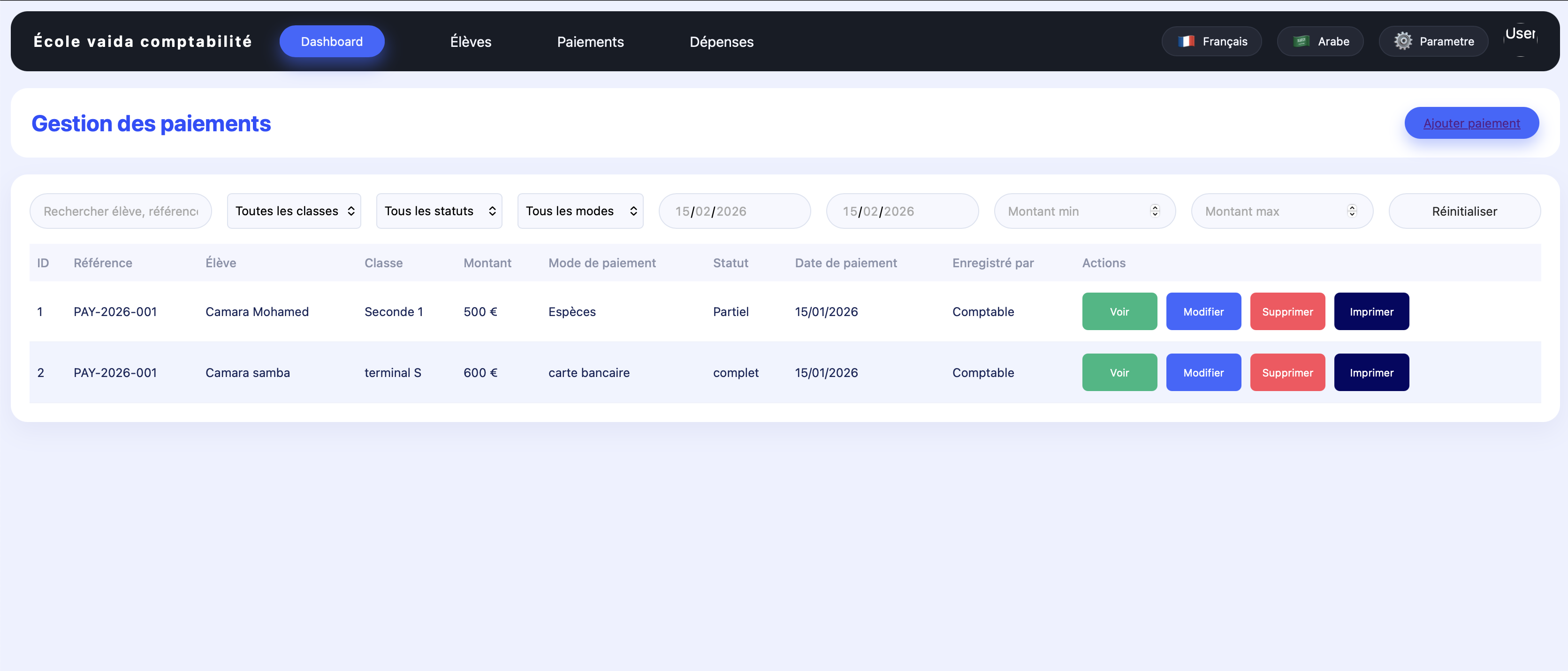Focus the search élève, référence field
Screen dimensions: 1568x671
pos(121,211)
